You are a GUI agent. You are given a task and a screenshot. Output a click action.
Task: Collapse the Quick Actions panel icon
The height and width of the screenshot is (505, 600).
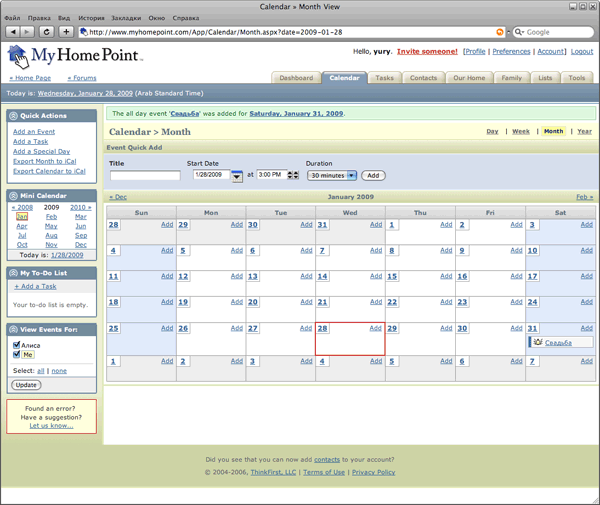(x=13, y=116)
